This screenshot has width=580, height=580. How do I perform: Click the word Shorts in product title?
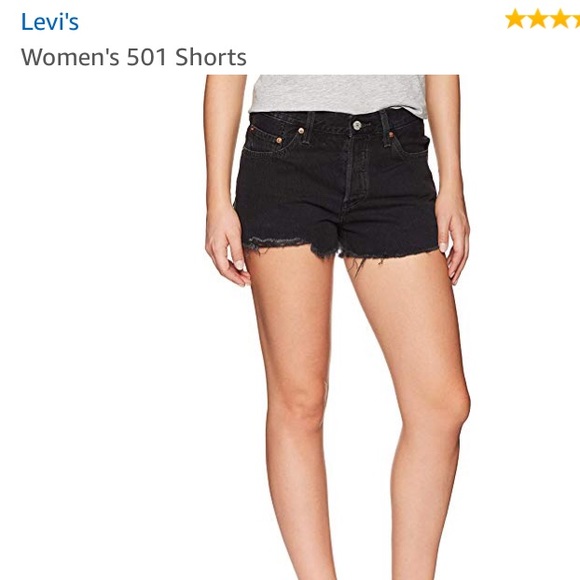tap(210, 57)
